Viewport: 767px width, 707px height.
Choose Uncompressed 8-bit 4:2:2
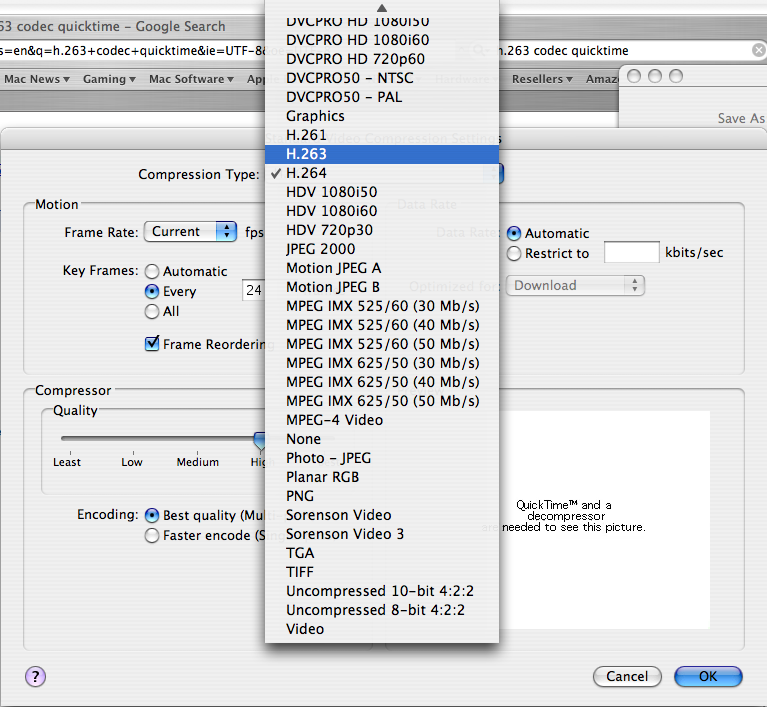point(382,611)
